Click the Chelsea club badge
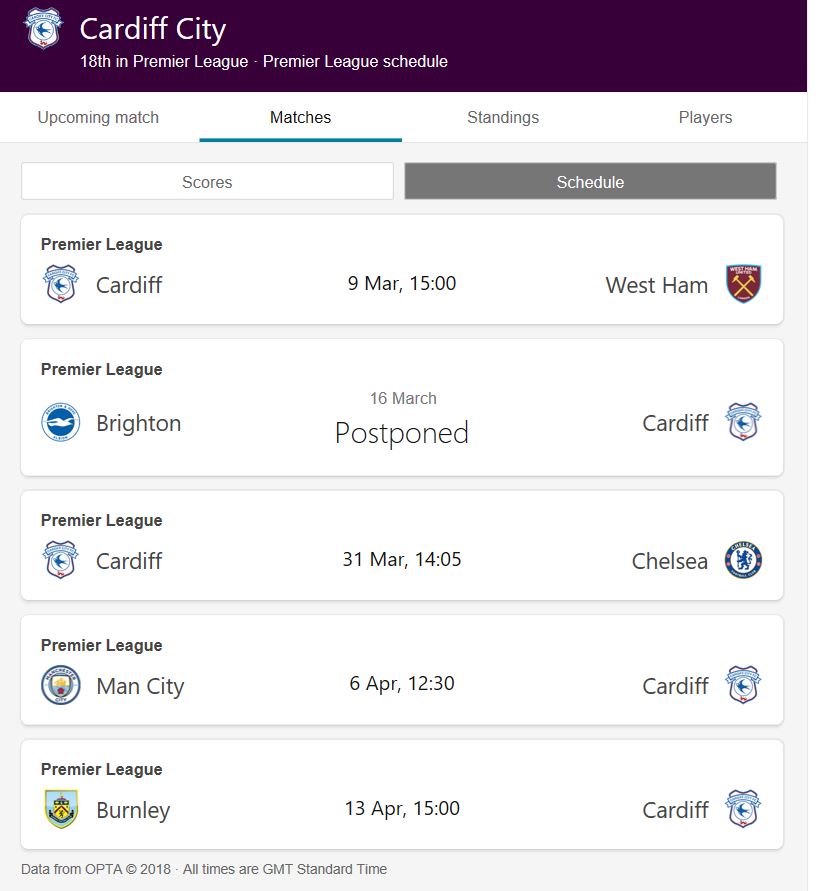 [743, 560]
